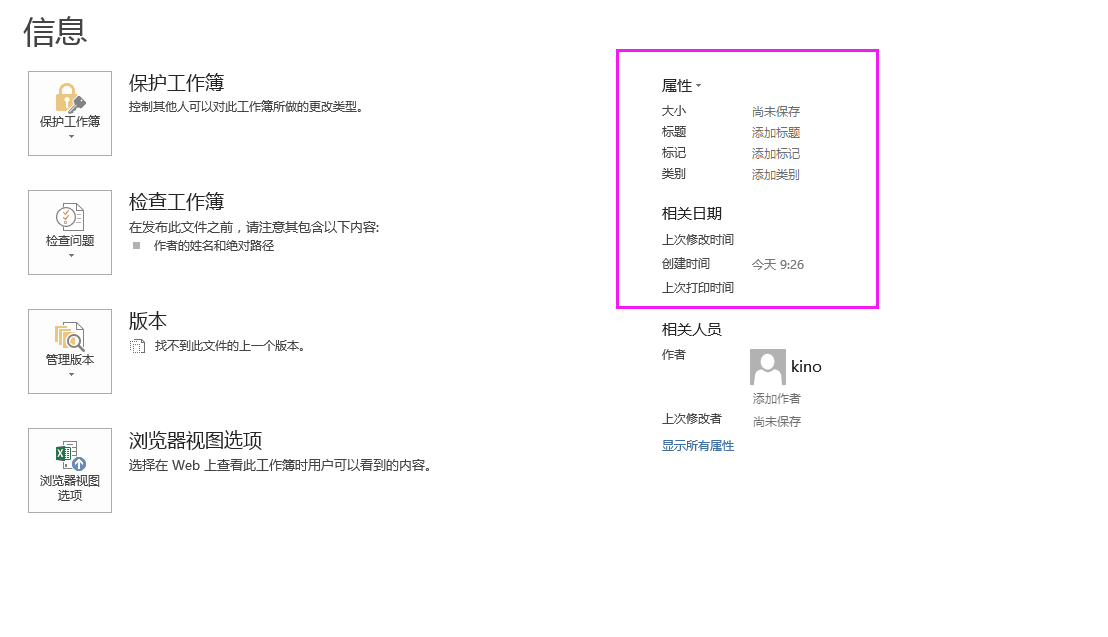1108x637 pixels.
Task: Click the 添加标题 field to add title
Action: 776,132
